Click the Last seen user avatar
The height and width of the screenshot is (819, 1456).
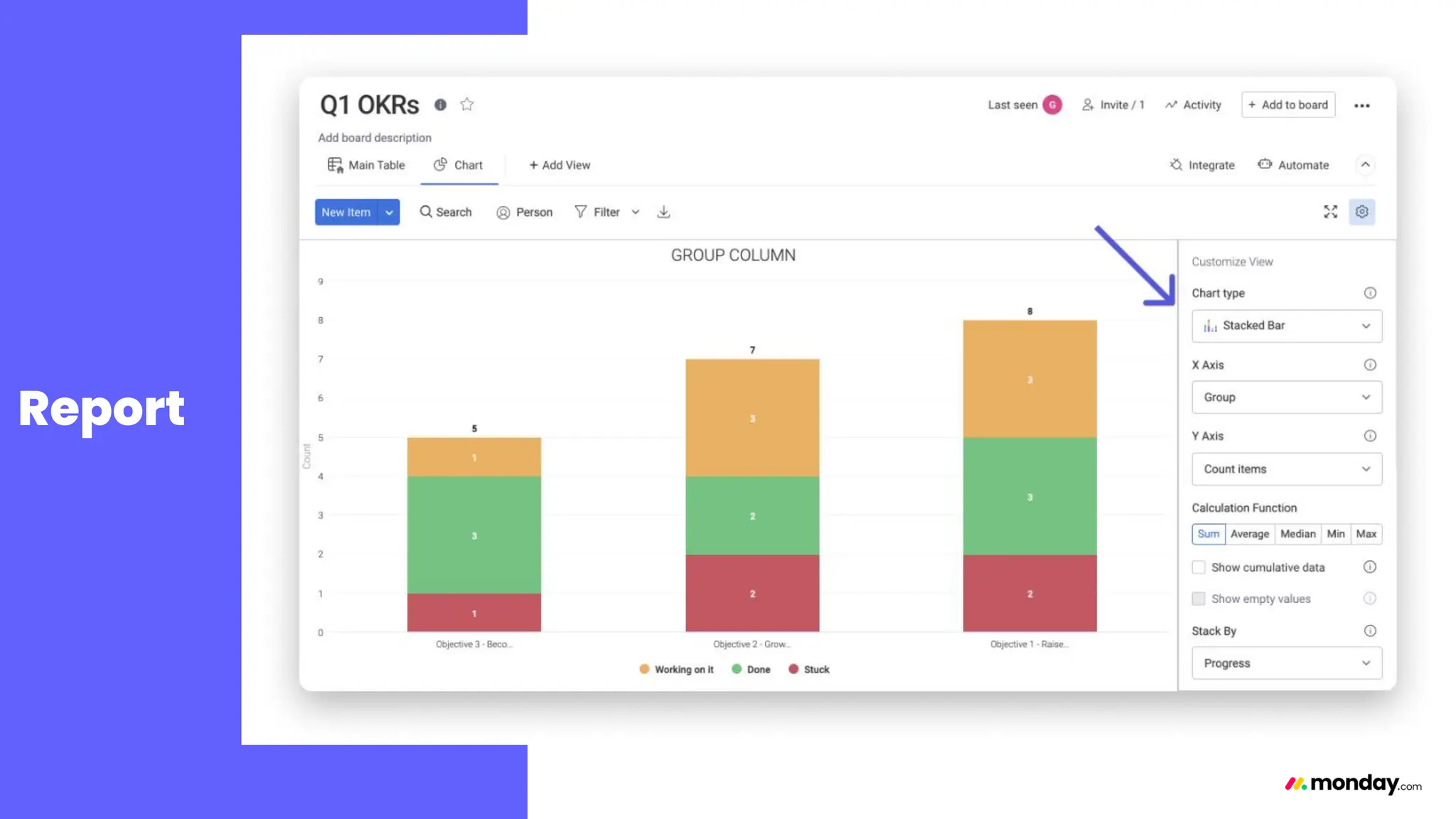[1052, 105]
